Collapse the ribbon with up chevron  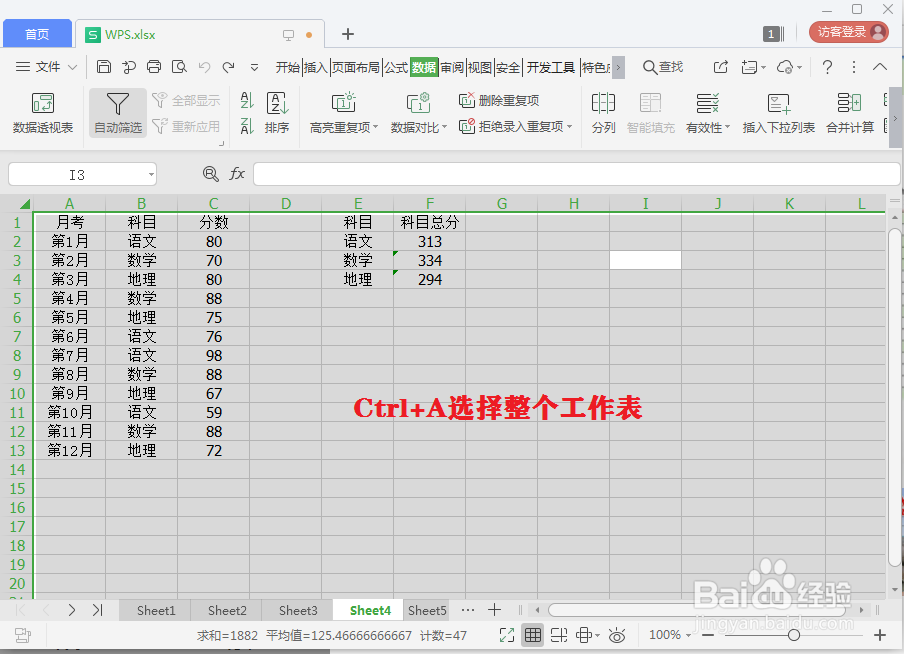(880, 67)
